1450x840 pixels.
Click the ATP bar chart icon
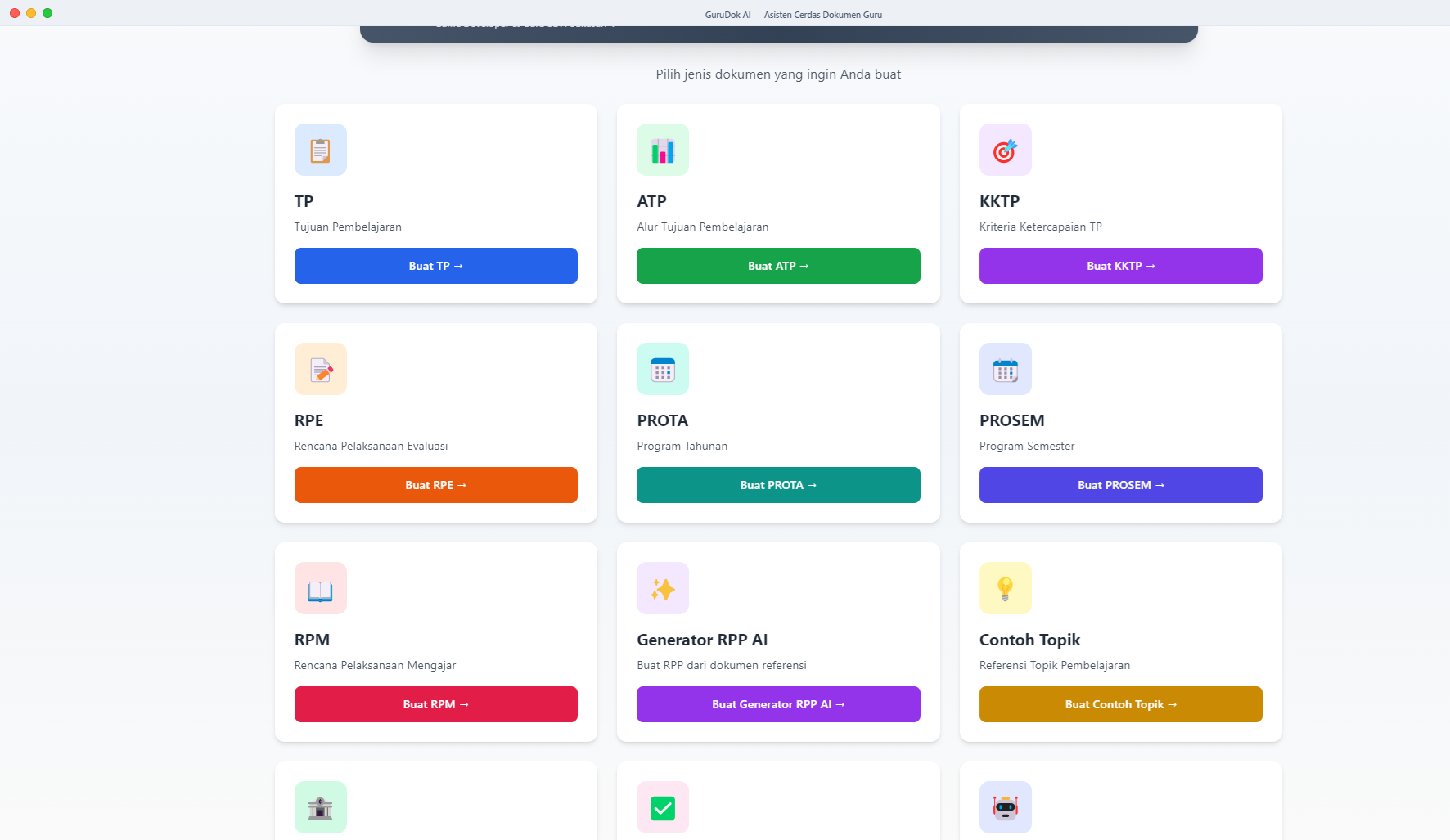[x=663, y=150]
